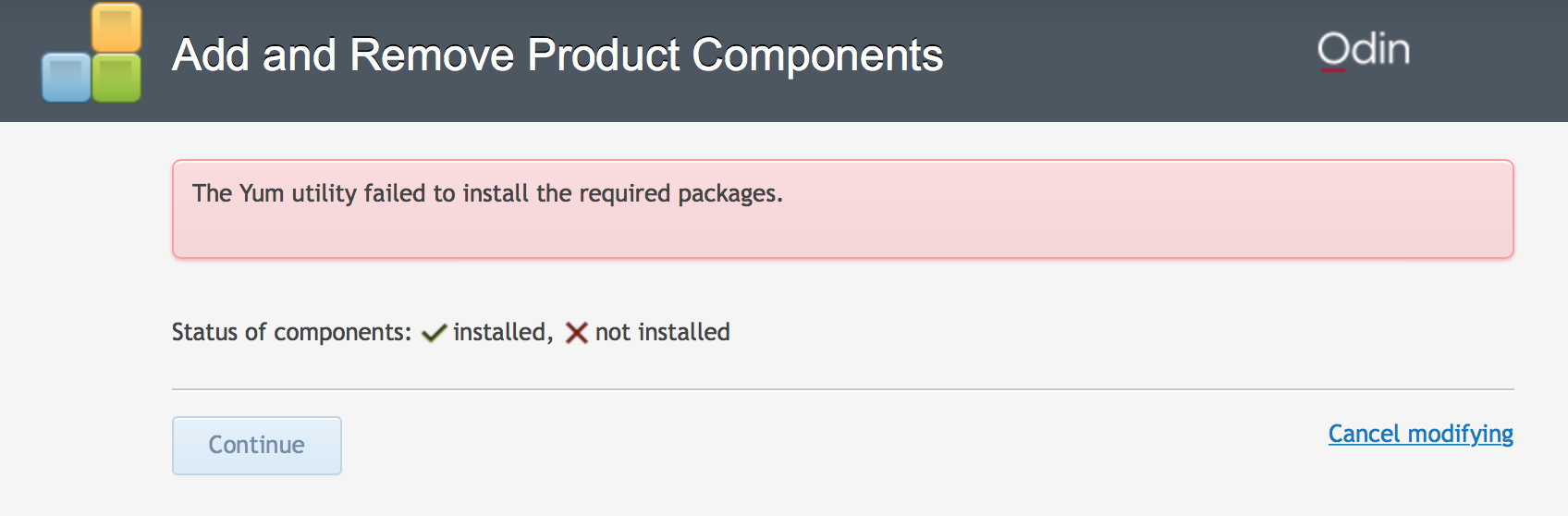
Task: Click the word installed beside the green checkmark
Action: (x=499, y=332)
